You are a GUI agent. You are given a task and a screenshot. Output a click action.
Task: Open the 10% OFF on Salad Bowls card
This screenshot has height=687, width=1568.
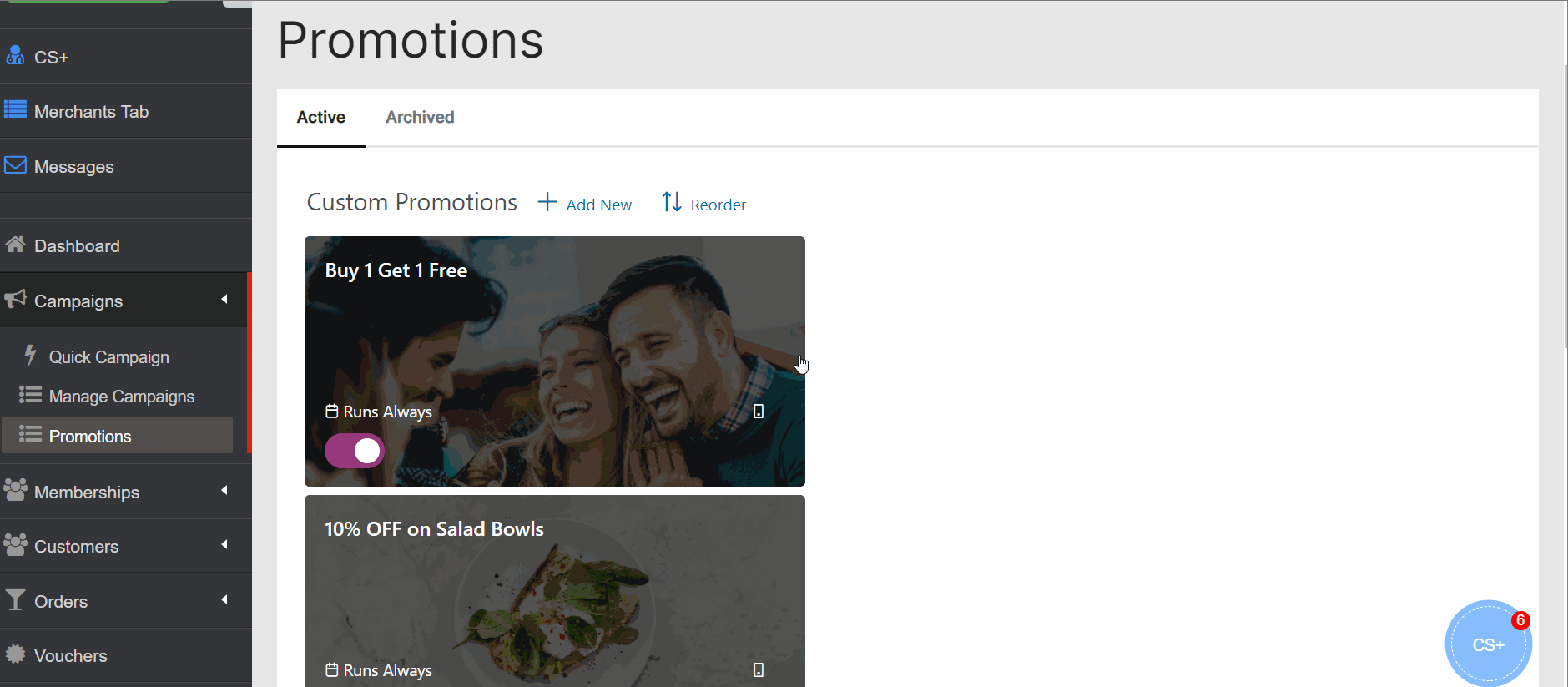pyautogui.click(x=555, y=591)
